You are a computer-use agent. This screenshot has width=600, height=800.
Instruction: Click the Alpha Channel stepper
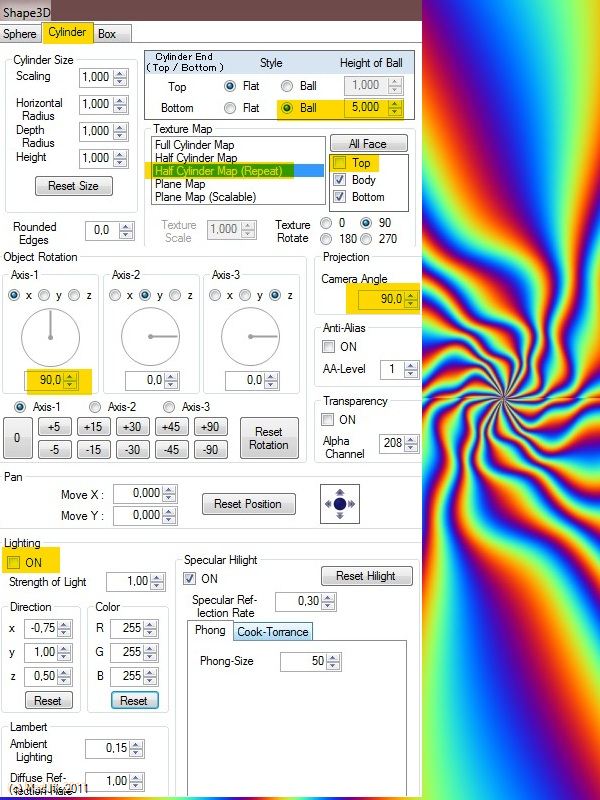click(x=411, y=443)
